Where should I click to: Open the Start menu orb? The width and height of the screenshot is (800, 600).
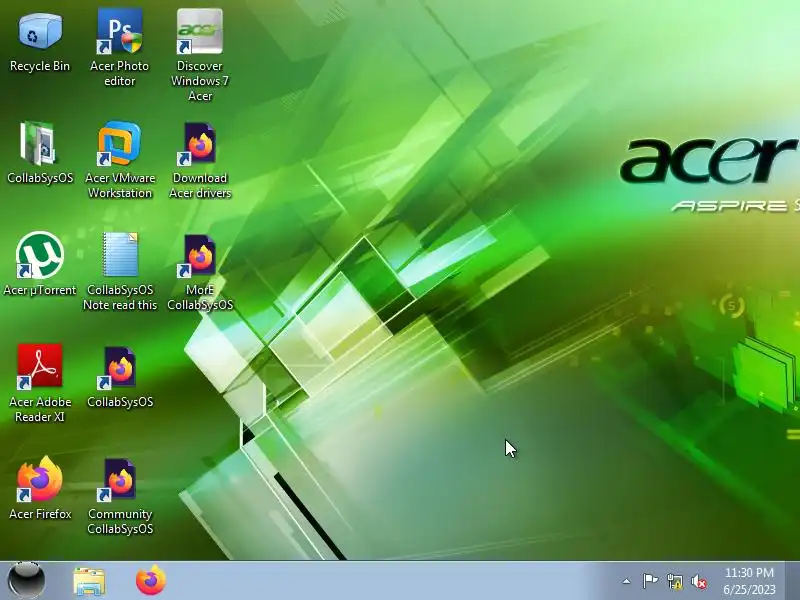coord(26,581)
